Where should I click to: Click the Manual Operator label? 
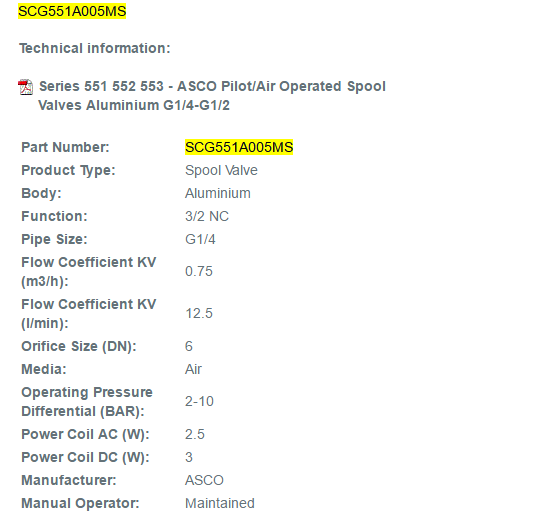(80, 503)
